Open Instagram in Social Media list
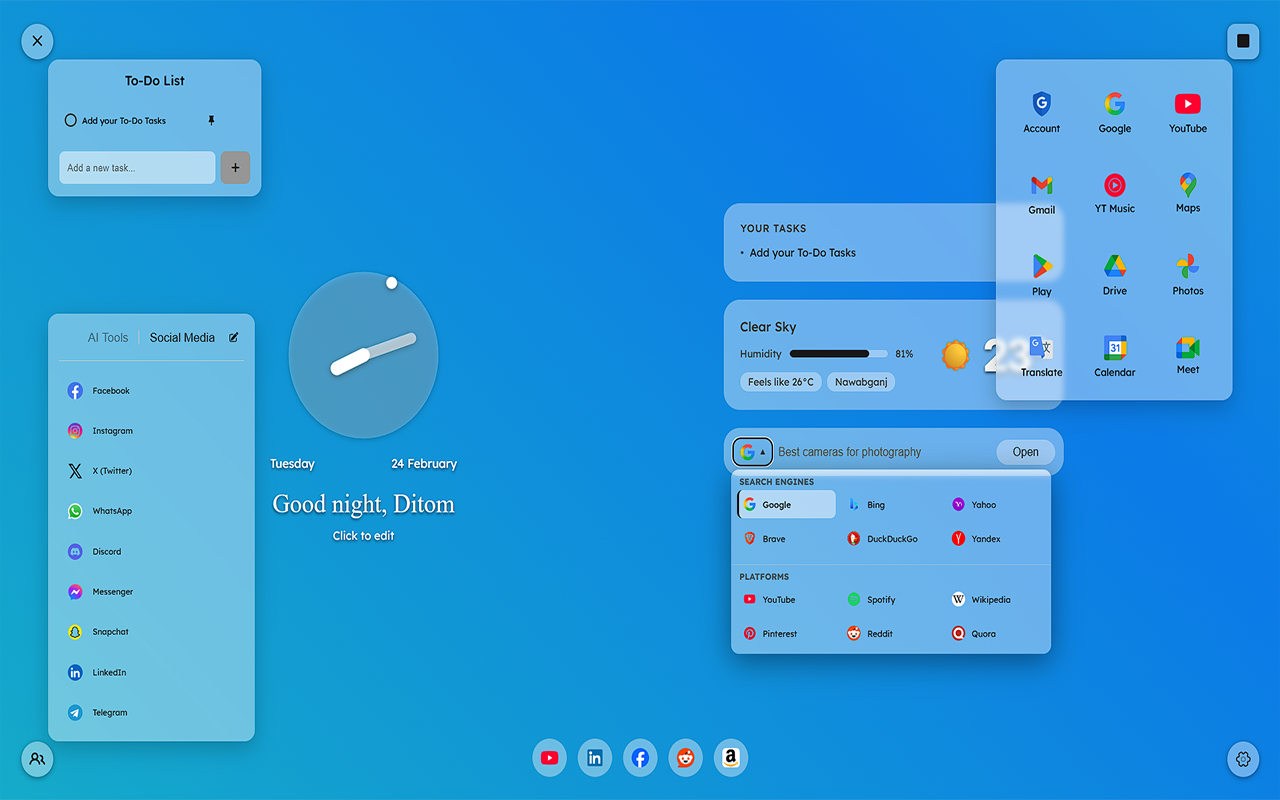 (151, 431)
